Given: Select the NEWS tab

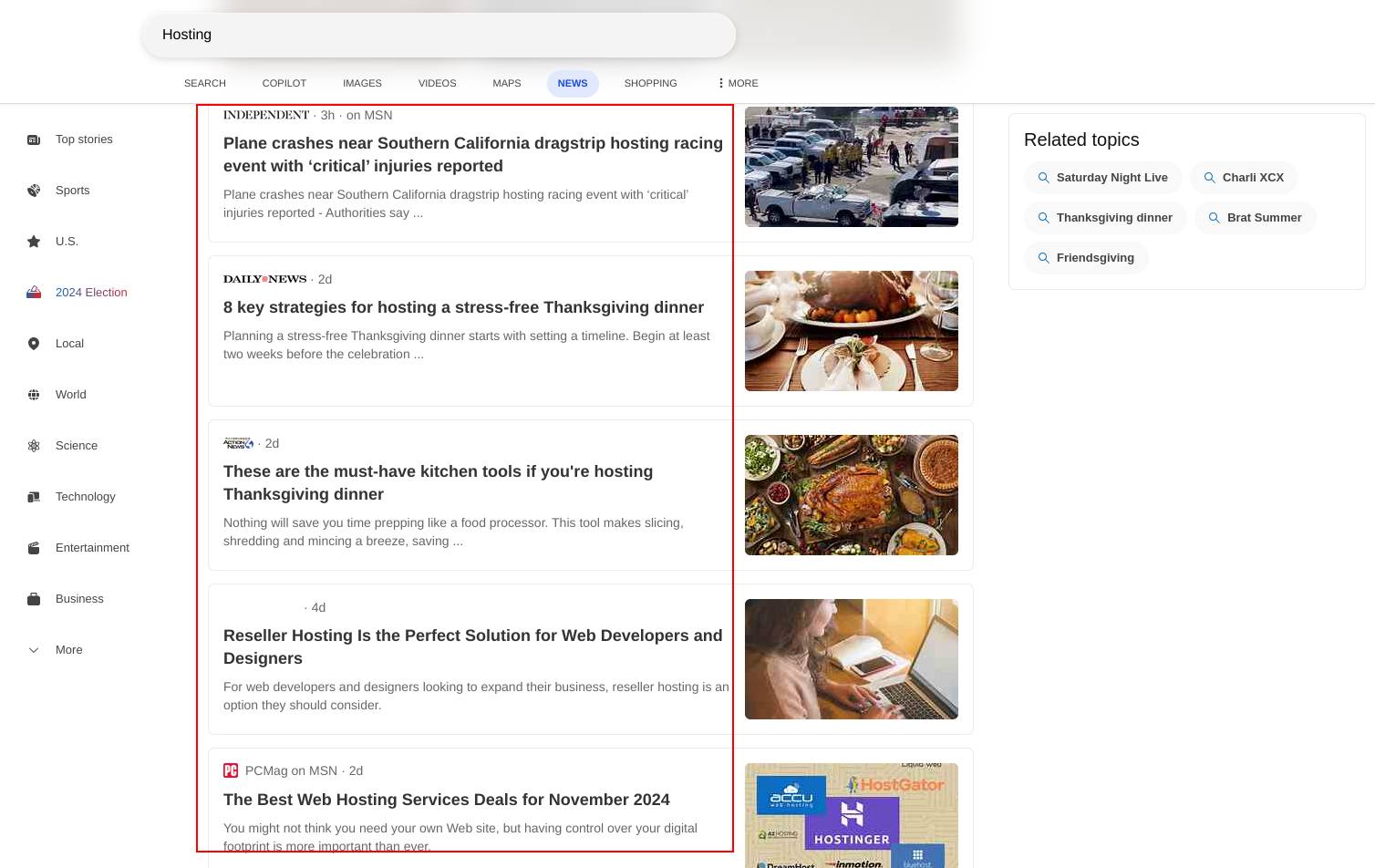Looking at the screenshot, I should 573,83.
